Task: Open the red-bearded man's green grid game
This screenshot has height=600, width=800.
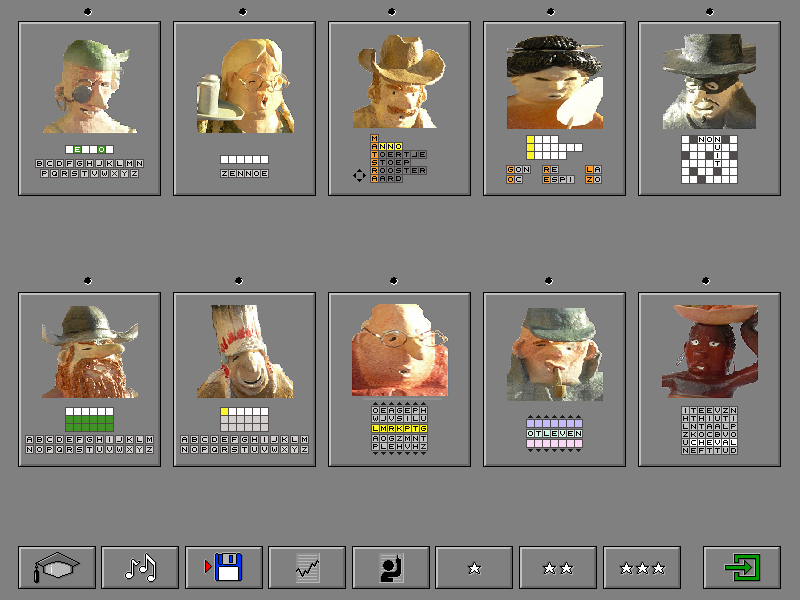Action: click(x=89, y=379)
